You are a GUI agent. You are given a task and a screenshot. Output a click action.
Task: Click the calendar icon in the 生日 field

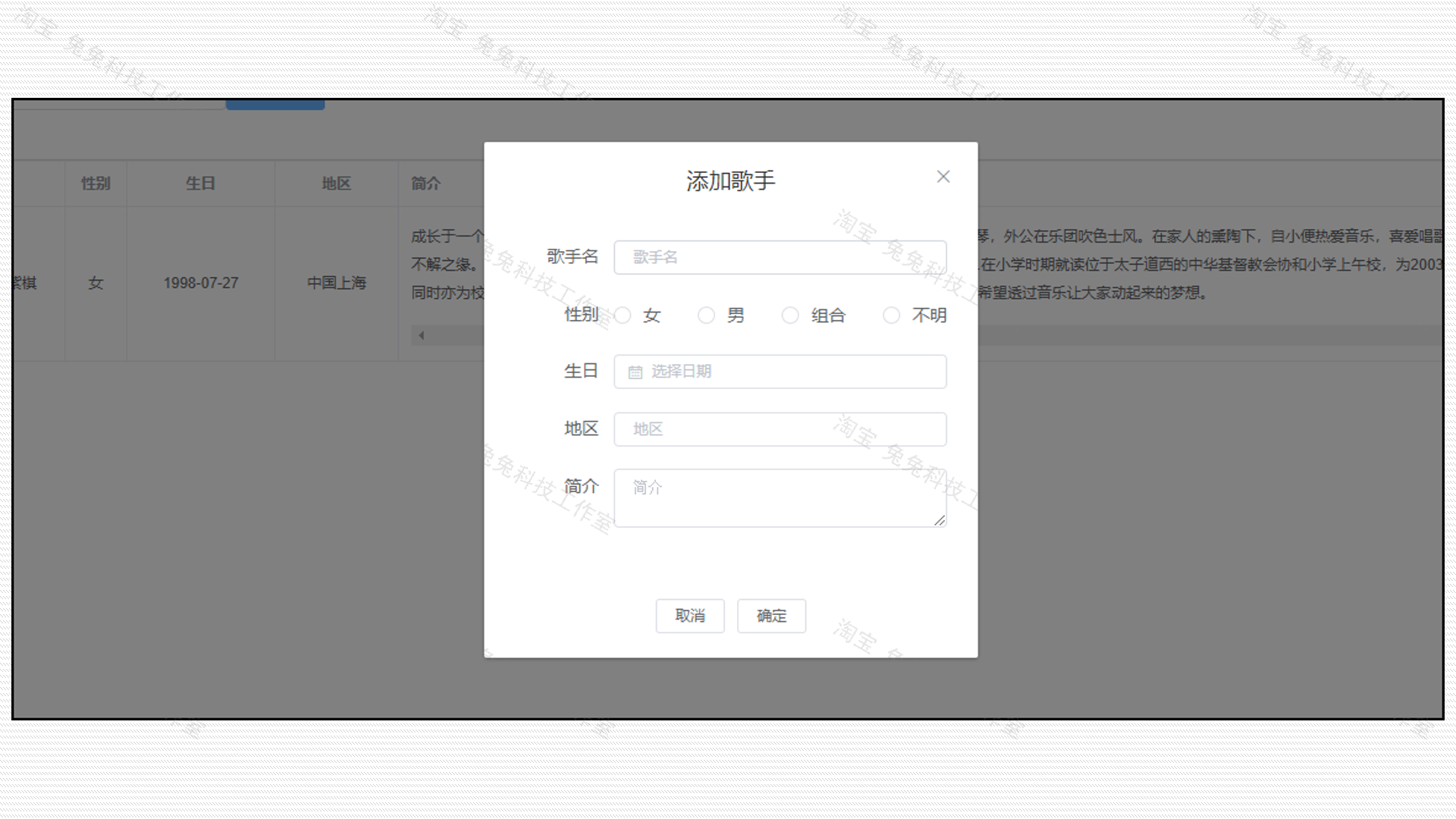tap(635, 372)
